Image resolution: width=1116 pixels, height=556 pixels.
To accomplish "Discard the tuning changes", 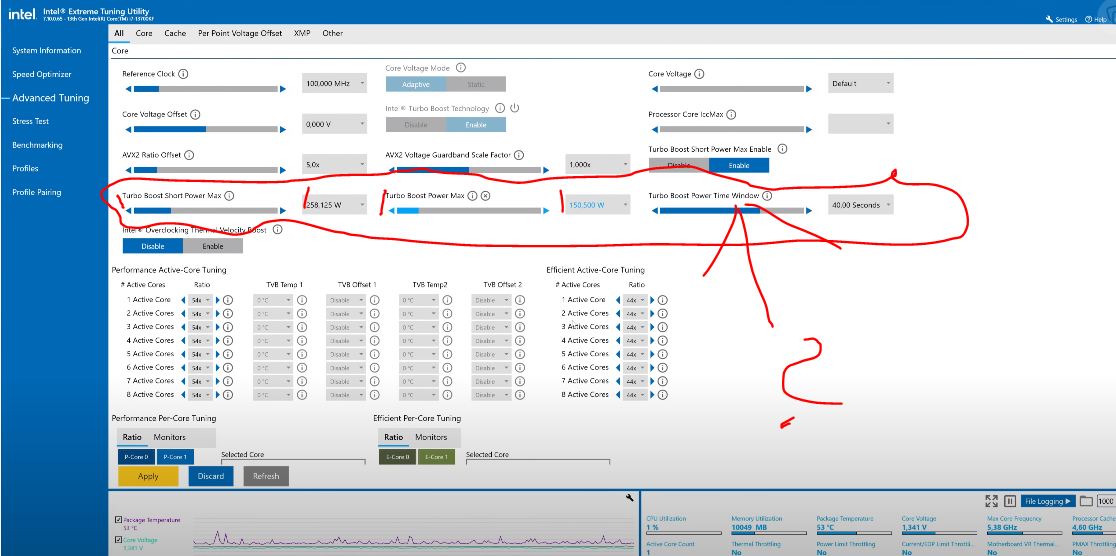I will pos(211,476).
